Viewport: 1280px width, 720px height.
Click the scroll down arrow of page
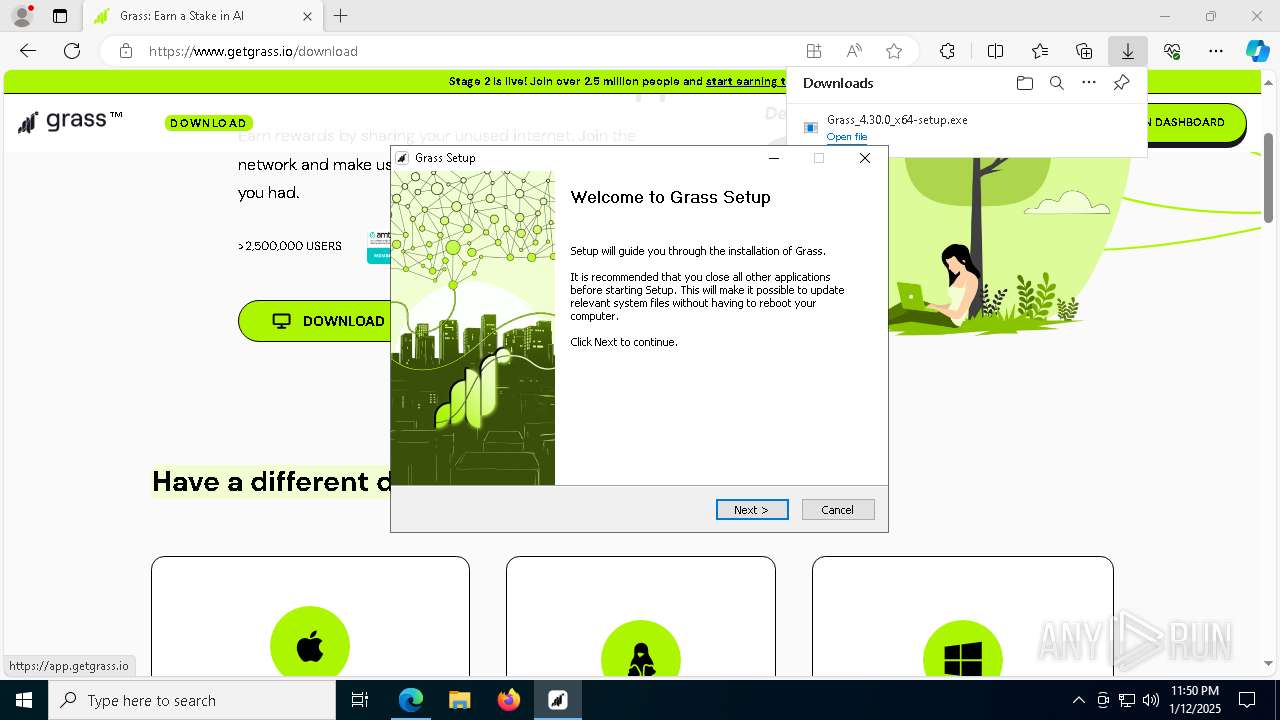[1269, 663]
